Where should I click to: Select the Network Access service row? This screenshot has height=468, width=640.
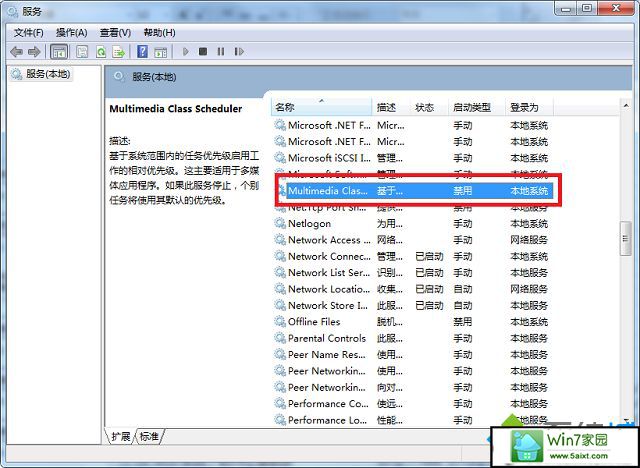coord(413,240)
